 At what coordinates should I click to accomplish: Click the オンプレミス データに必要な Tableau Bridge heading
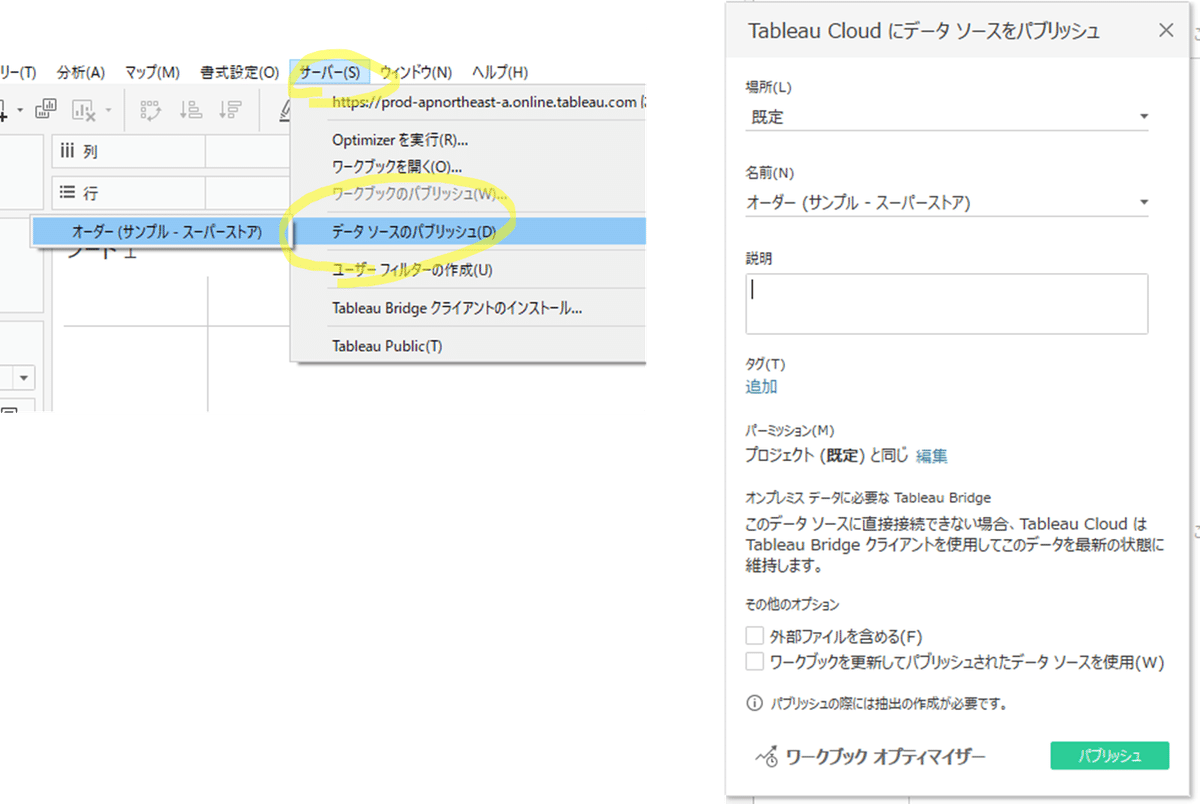(x=868, y=497)
